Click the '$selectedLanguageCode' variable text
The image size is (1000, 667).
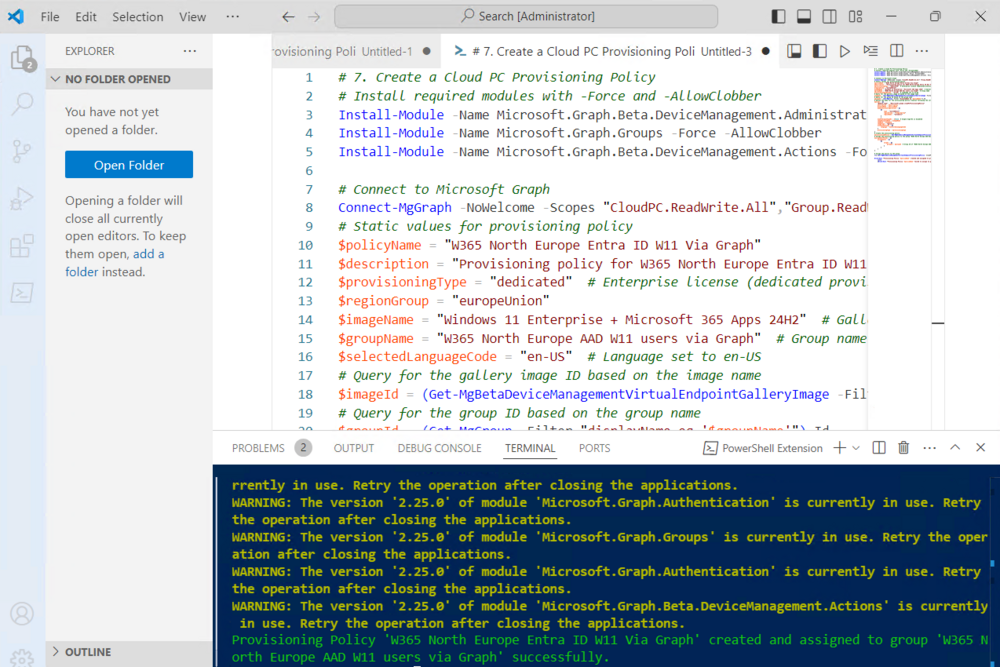pos(417,356)
